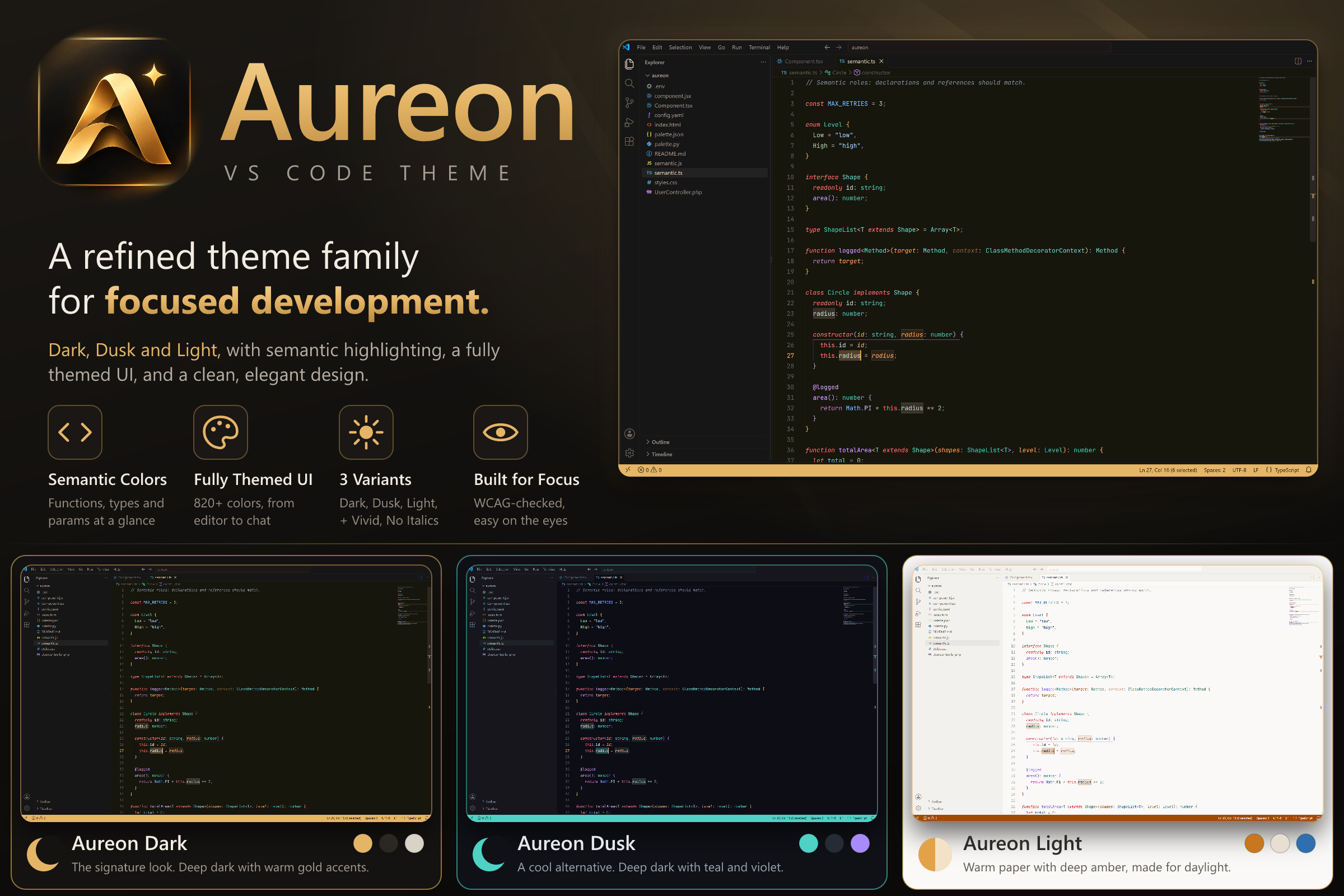Open the Manage gear icon in activity bar

[629, 453]
